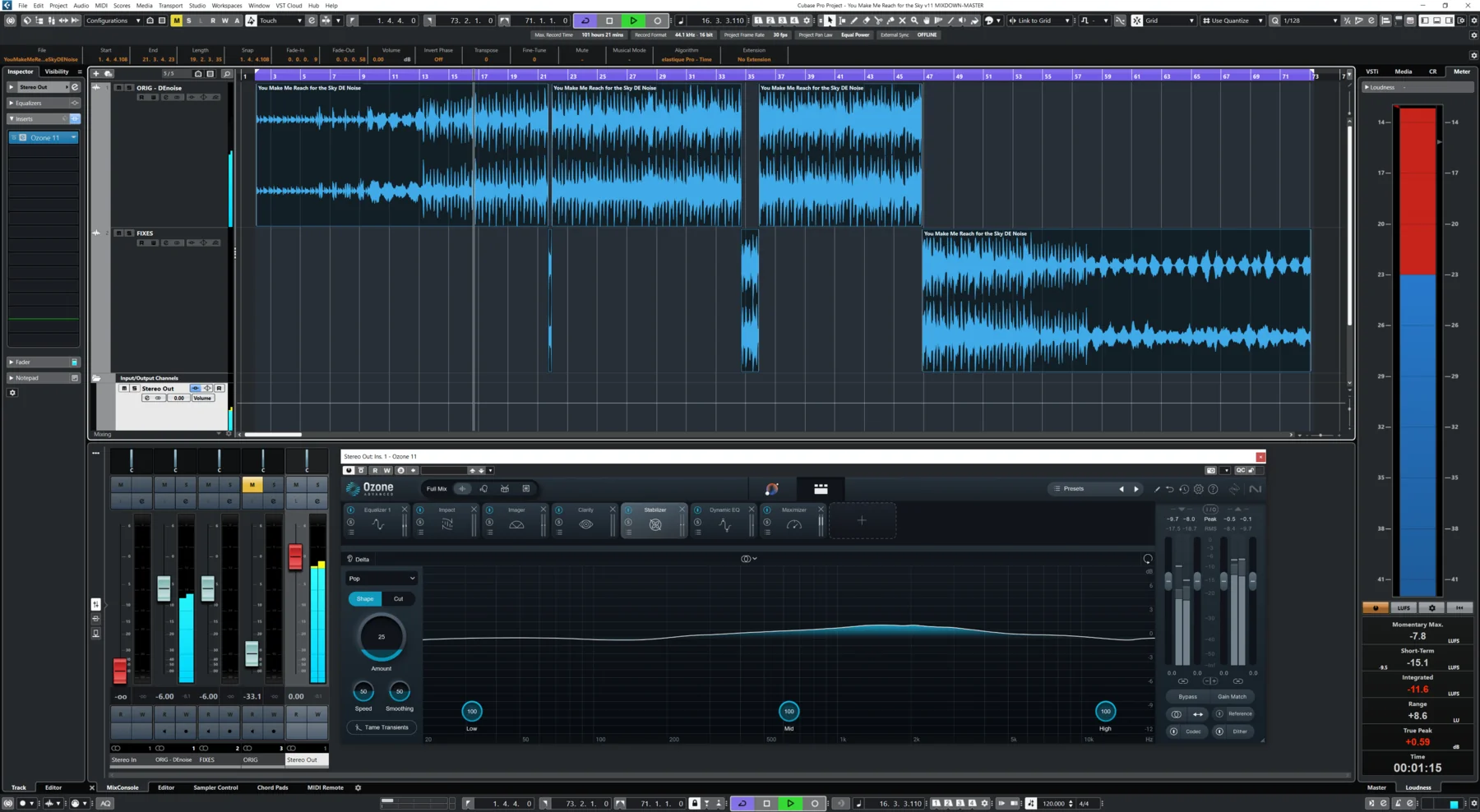Image resolution: width=1480 pixels, height=812 pixels.
Task: Select the Zoom magnifier tool
Action: click(x=914, y=21)
